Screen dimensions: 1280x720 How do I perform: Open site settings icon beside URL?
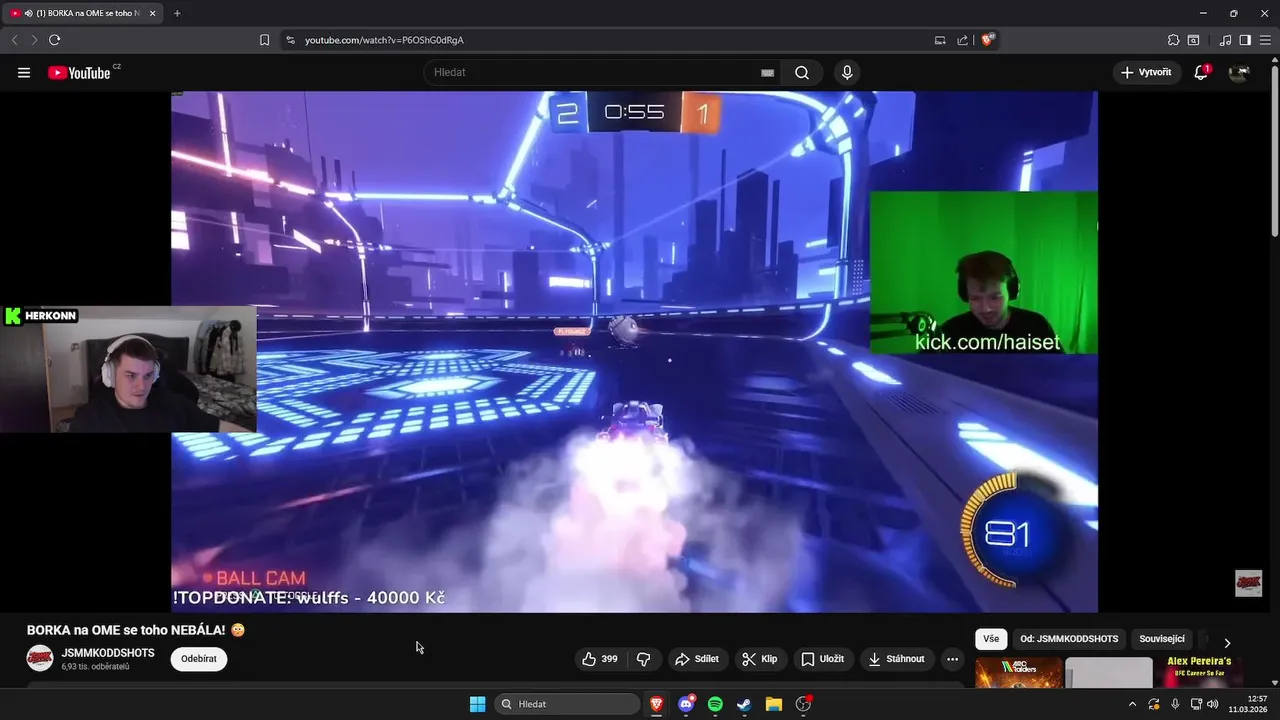point(290,40)
